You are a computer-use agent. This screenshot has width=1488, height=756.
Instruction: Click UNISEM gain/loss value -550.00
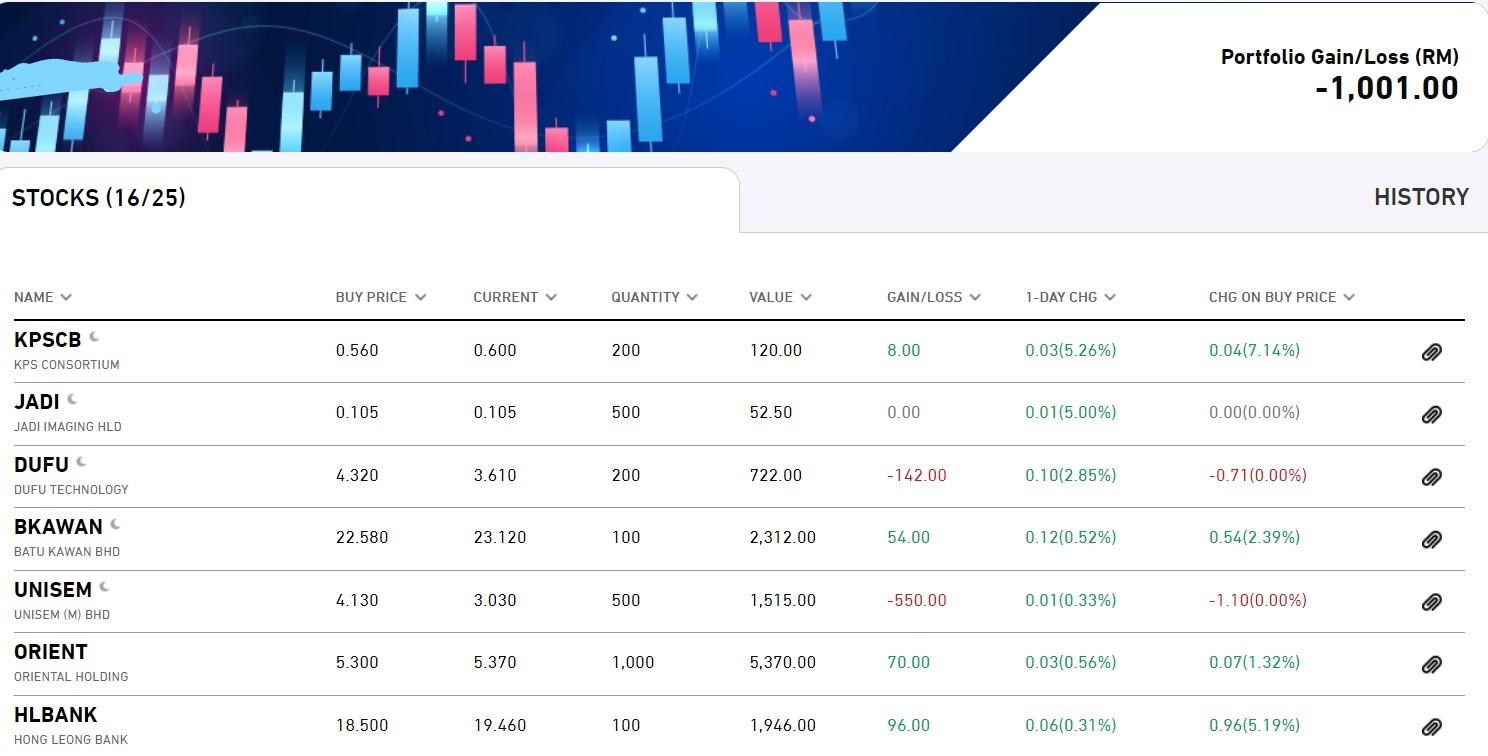click(x=917, y=600)
